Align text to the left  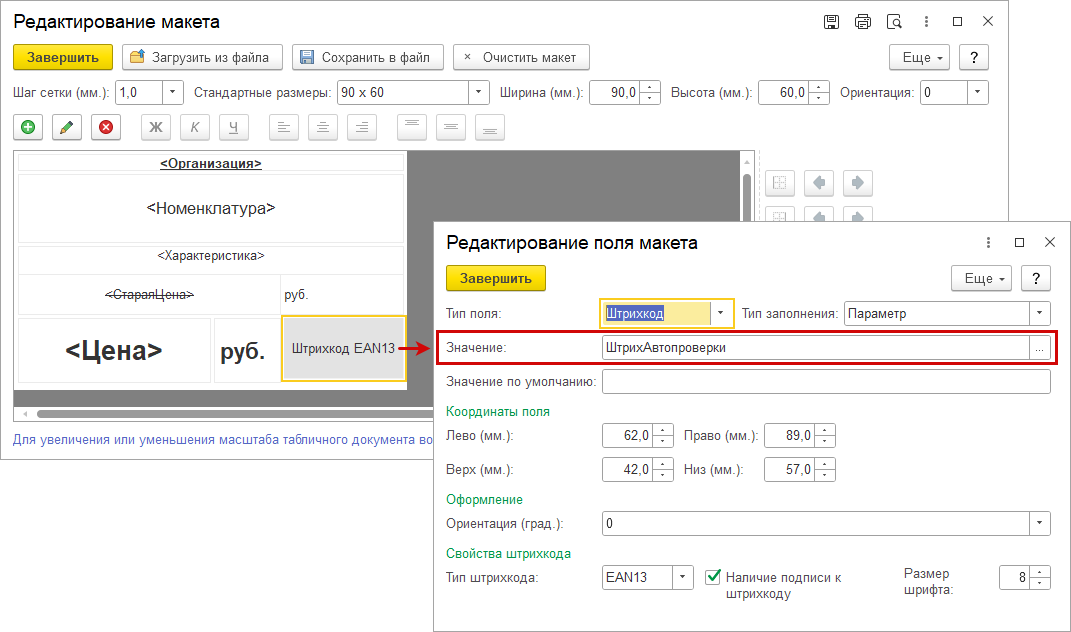click(284, 127)
